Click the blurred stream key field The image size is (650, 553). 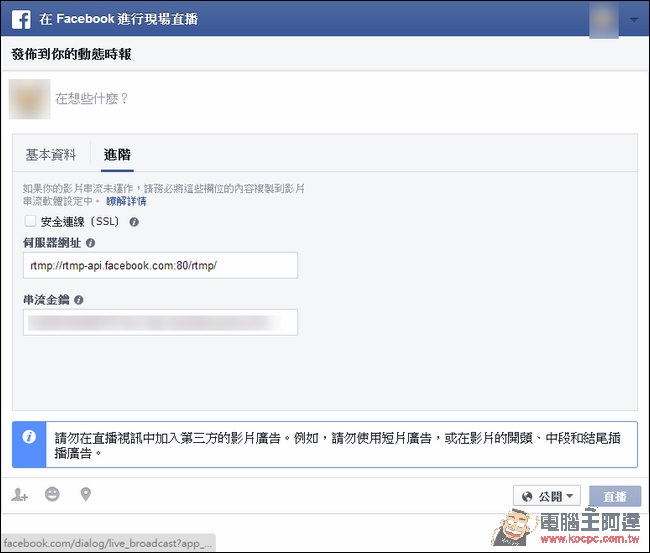click(x=160, y=323)
